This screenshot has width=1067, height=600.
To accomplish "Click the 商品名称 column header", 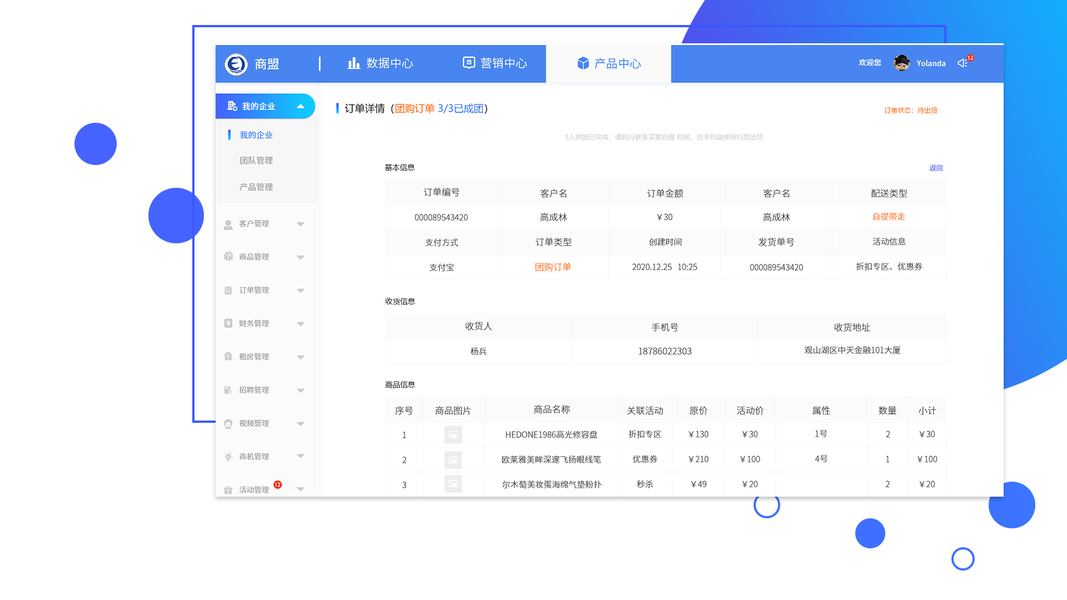I will [551, 410].
